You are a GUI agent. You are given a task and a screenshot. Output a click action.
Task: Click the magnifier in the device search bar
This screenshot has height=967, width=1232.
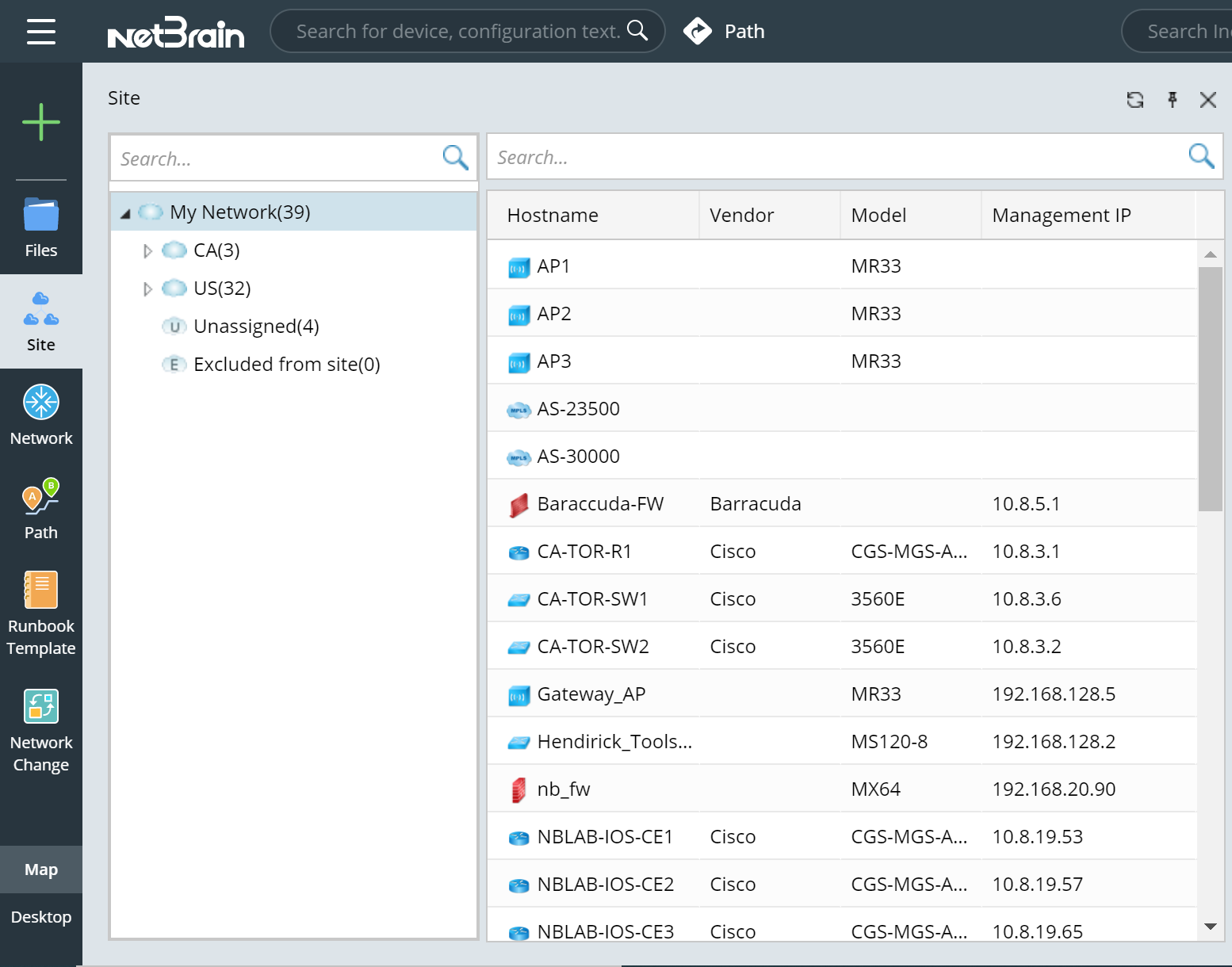[x=637, y=30]
